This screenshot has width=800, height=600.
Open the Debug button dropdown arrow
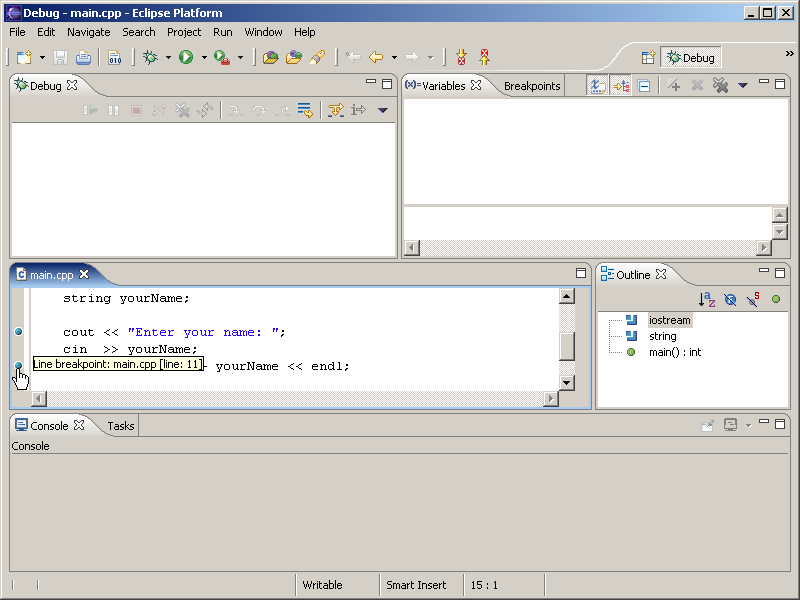pyautogui.click(x=168, y=58)
